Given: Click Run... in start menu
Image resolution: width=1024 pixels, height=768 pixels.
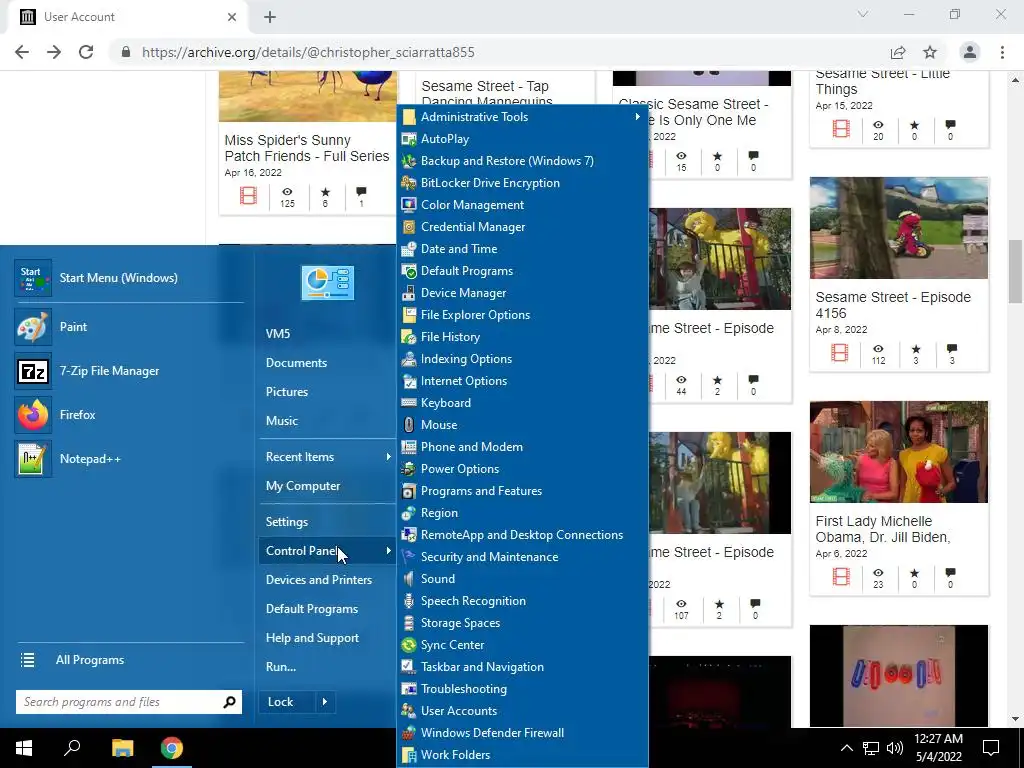Looking at the screenshot, I should coord(281,667).
